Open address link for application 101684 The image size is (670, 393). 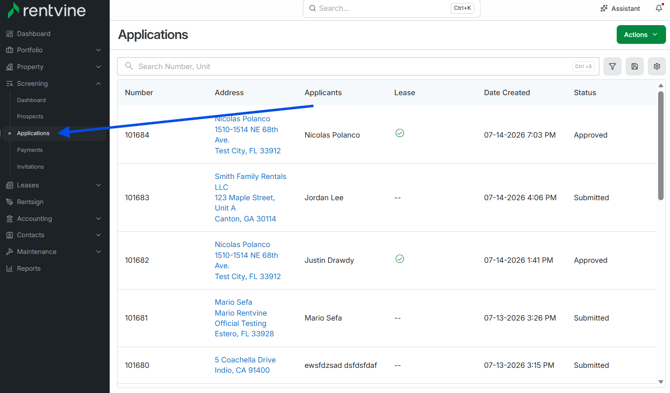[x=247, y=135]
